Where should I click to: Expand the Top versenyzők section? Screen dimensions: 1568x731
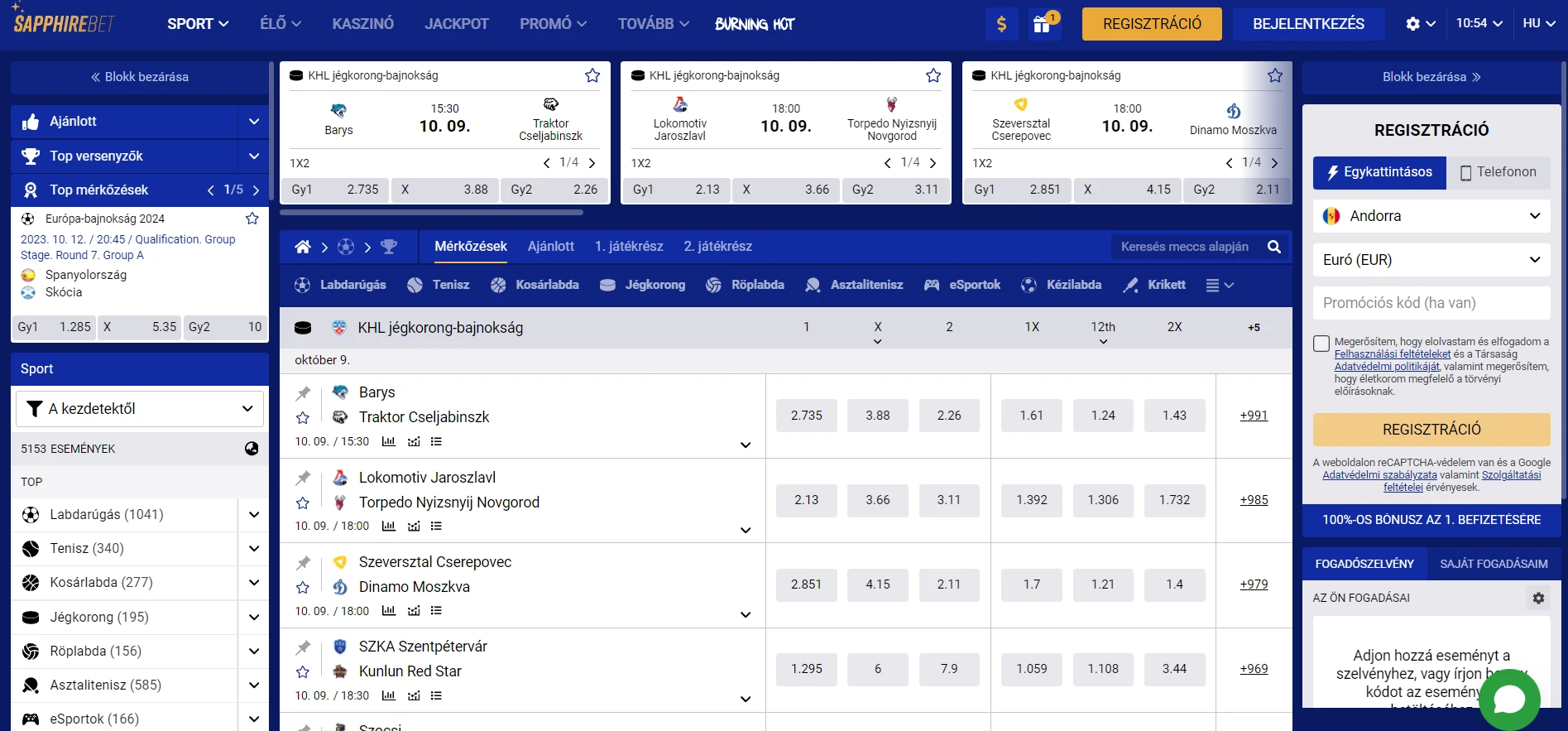coord(253,156)
